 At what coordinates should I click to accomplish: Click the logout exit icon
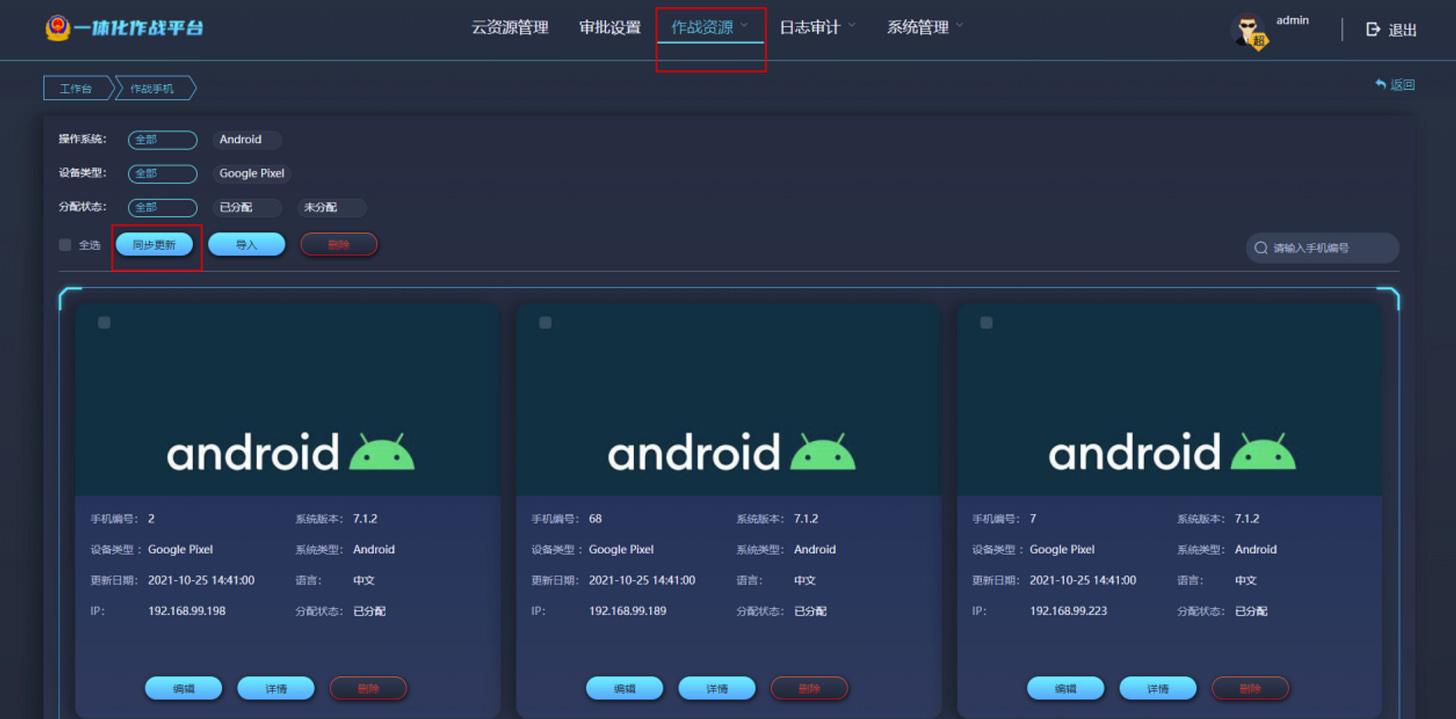click(x=1373, y=29)
